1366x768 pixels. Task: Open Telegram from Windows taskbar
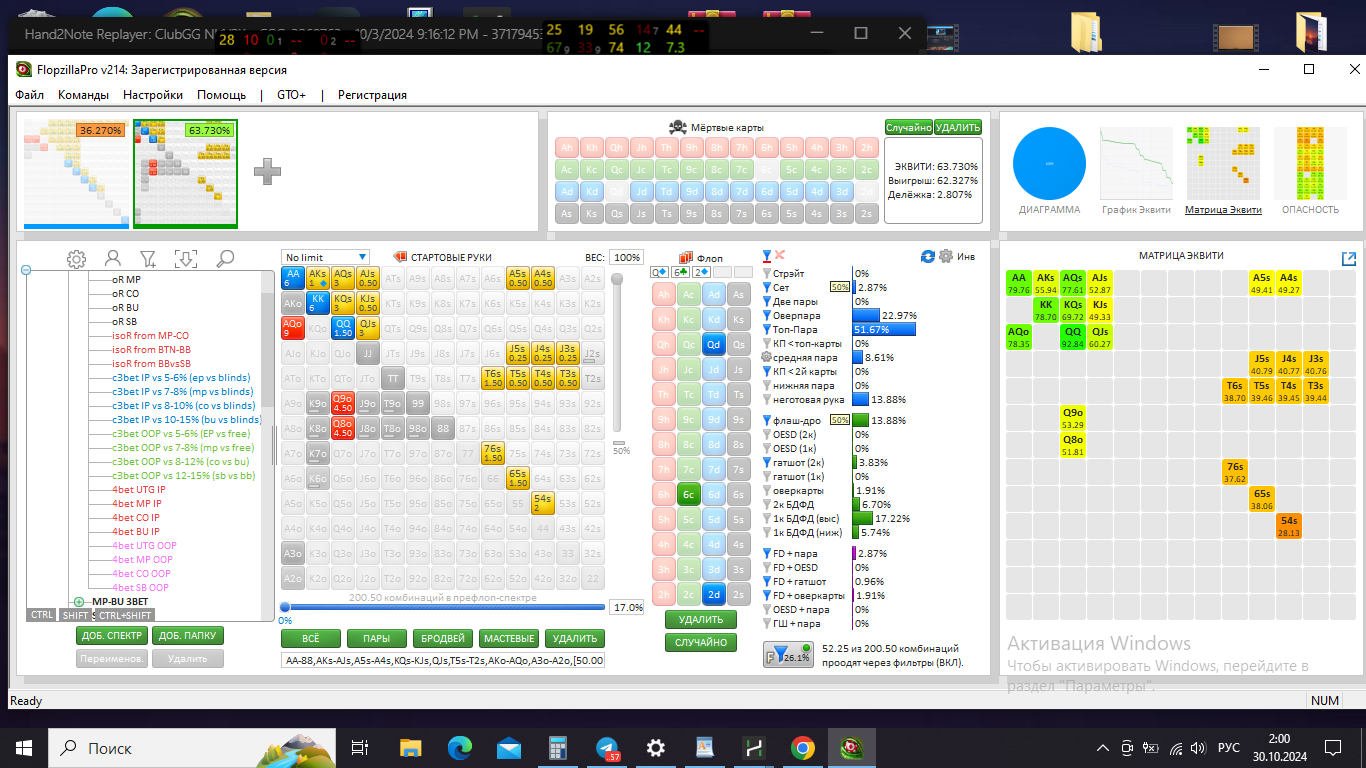point(607,747)
